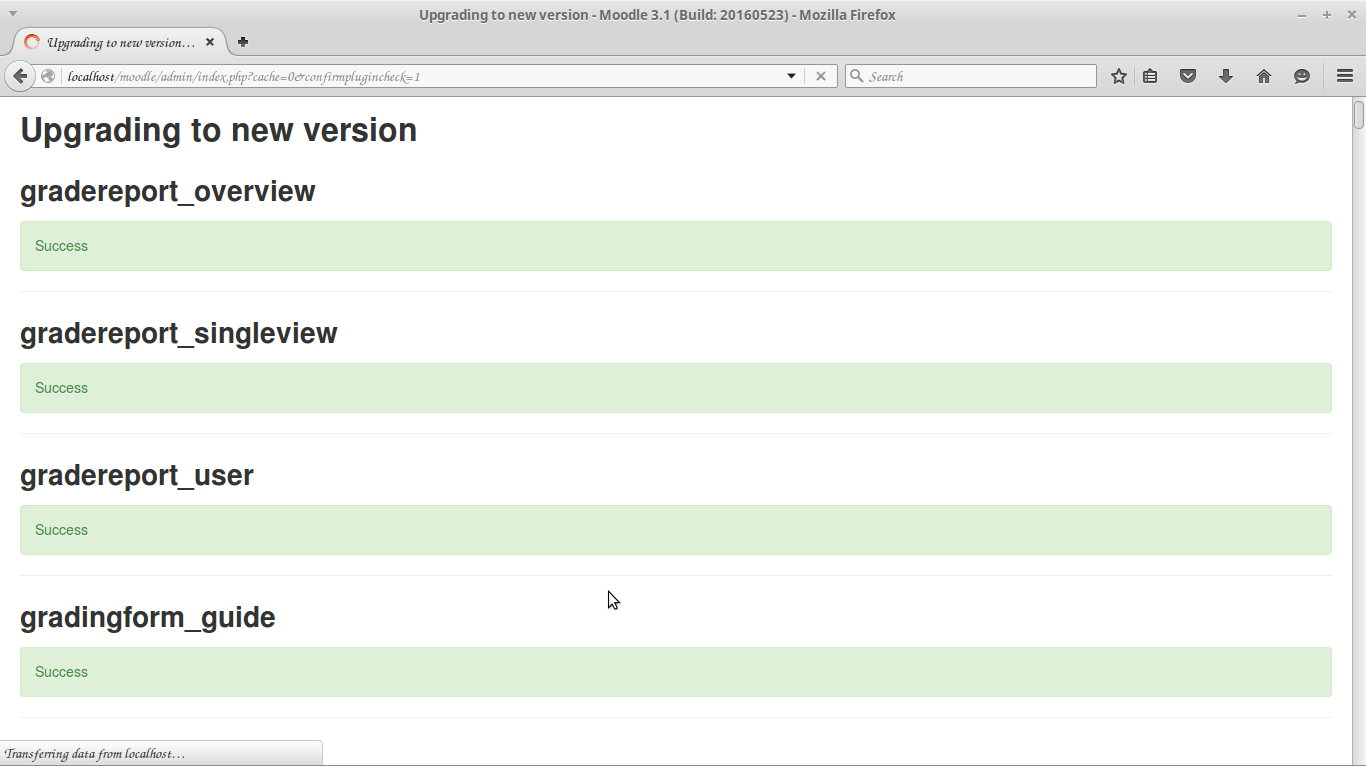Save page to Pocket icon
1366x766 pixels.
1188,76
